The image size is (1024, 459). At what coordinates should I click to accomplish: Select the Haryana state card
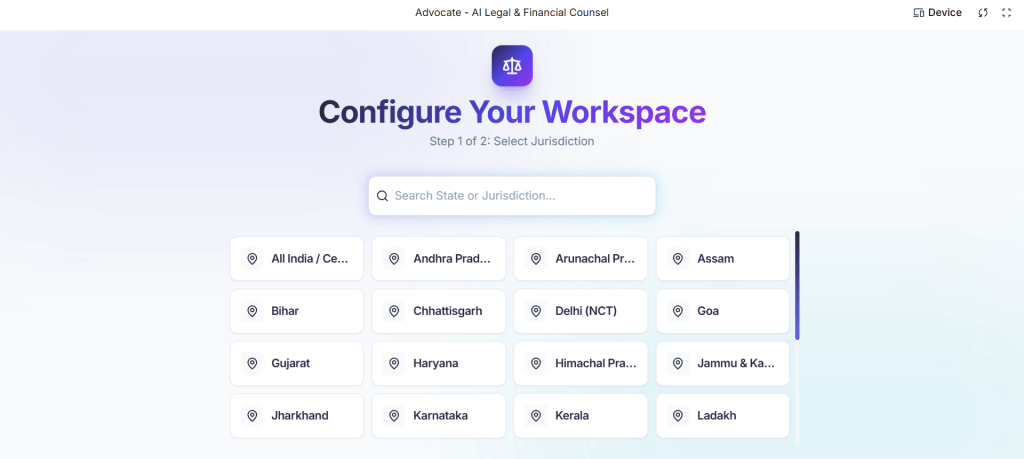(x=439, y=364)
